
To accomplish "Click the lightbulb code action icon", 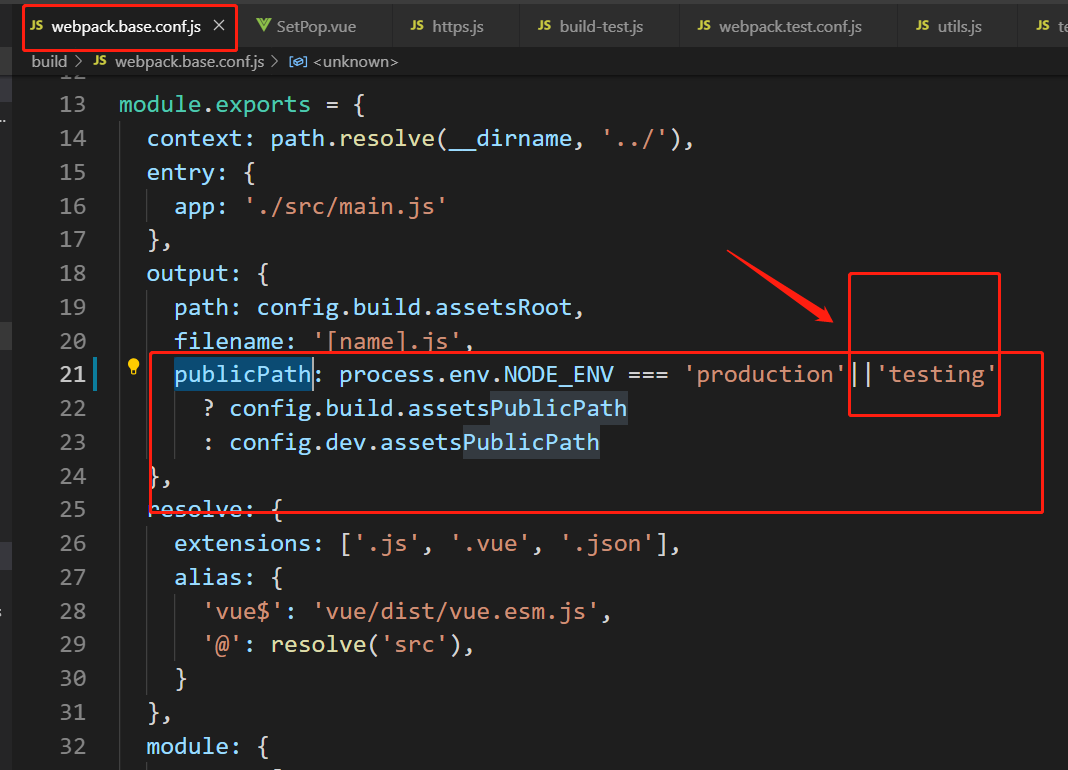I will (x=133, y=366).
